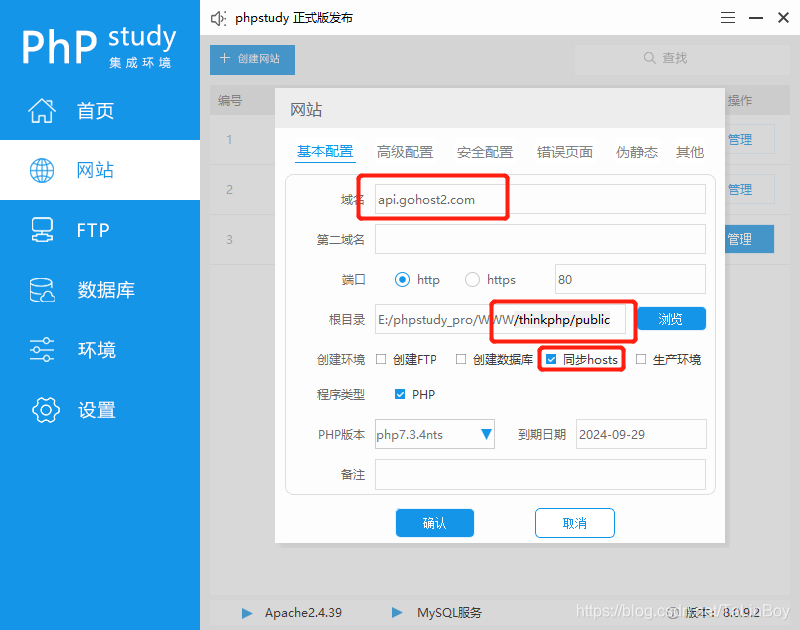Click the PHP study logo
Image resolution: width=800 pixels, height=630 pixels.
(x=98, y=45)
